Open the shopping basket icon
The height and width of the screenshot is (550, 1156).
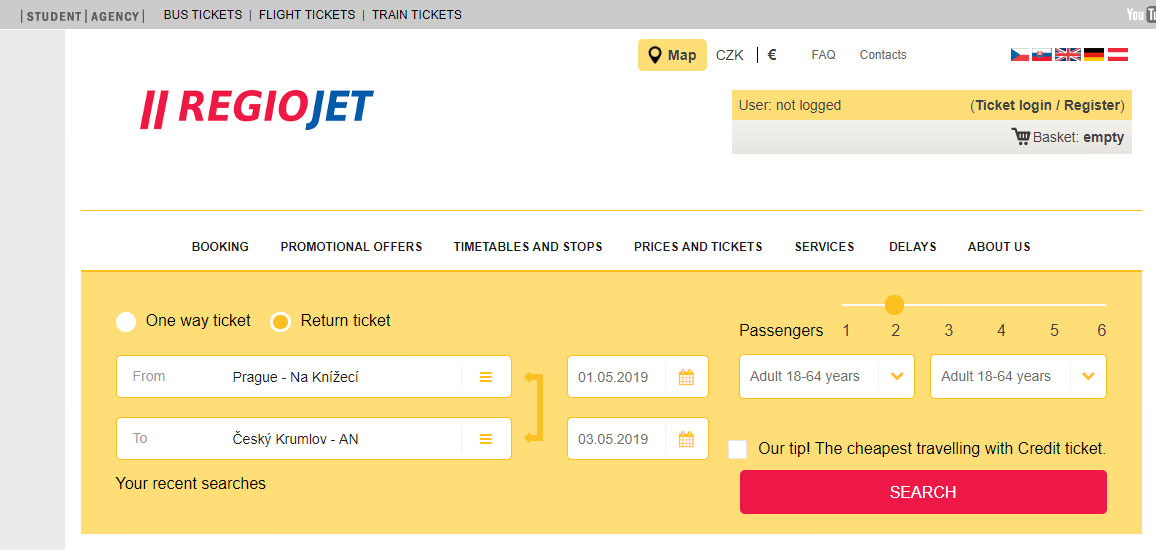(1021, 137)
